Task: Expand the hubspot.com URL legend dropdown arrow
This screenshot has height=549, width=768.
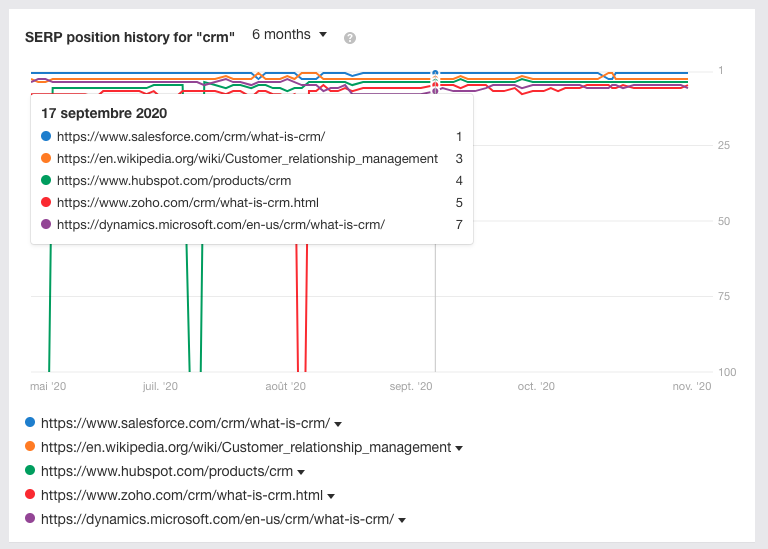Action: 301,472
